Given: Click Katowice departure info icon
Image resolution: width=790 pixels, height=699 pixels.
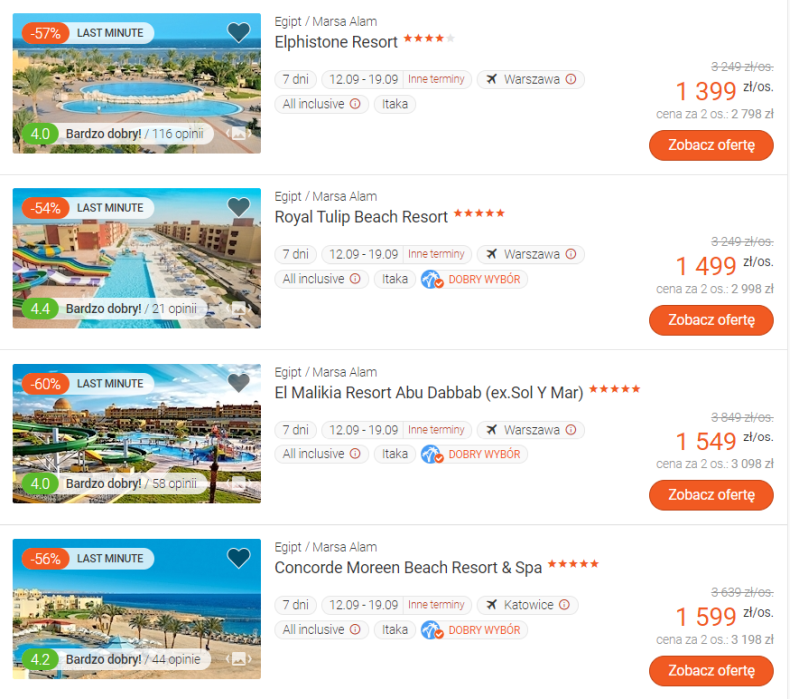Looking at the screenshot, I should pos(565,605).
